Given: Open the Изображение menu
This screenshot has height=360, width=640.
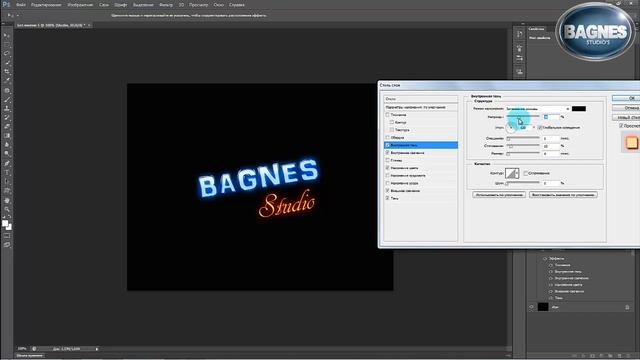Looking at the screenshot, I should tap(80, 5).
